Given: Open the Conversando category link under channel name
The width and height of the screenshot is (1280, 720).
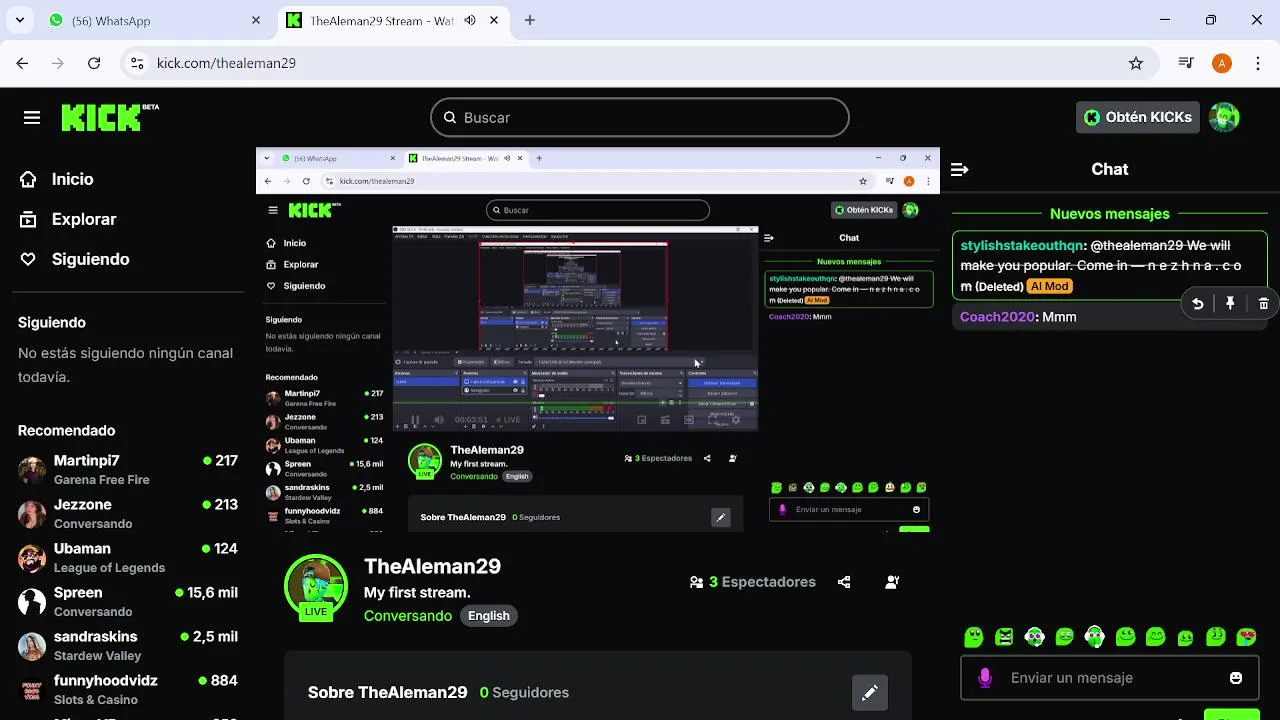Looking at the screenshot, I should pos(408,616).
